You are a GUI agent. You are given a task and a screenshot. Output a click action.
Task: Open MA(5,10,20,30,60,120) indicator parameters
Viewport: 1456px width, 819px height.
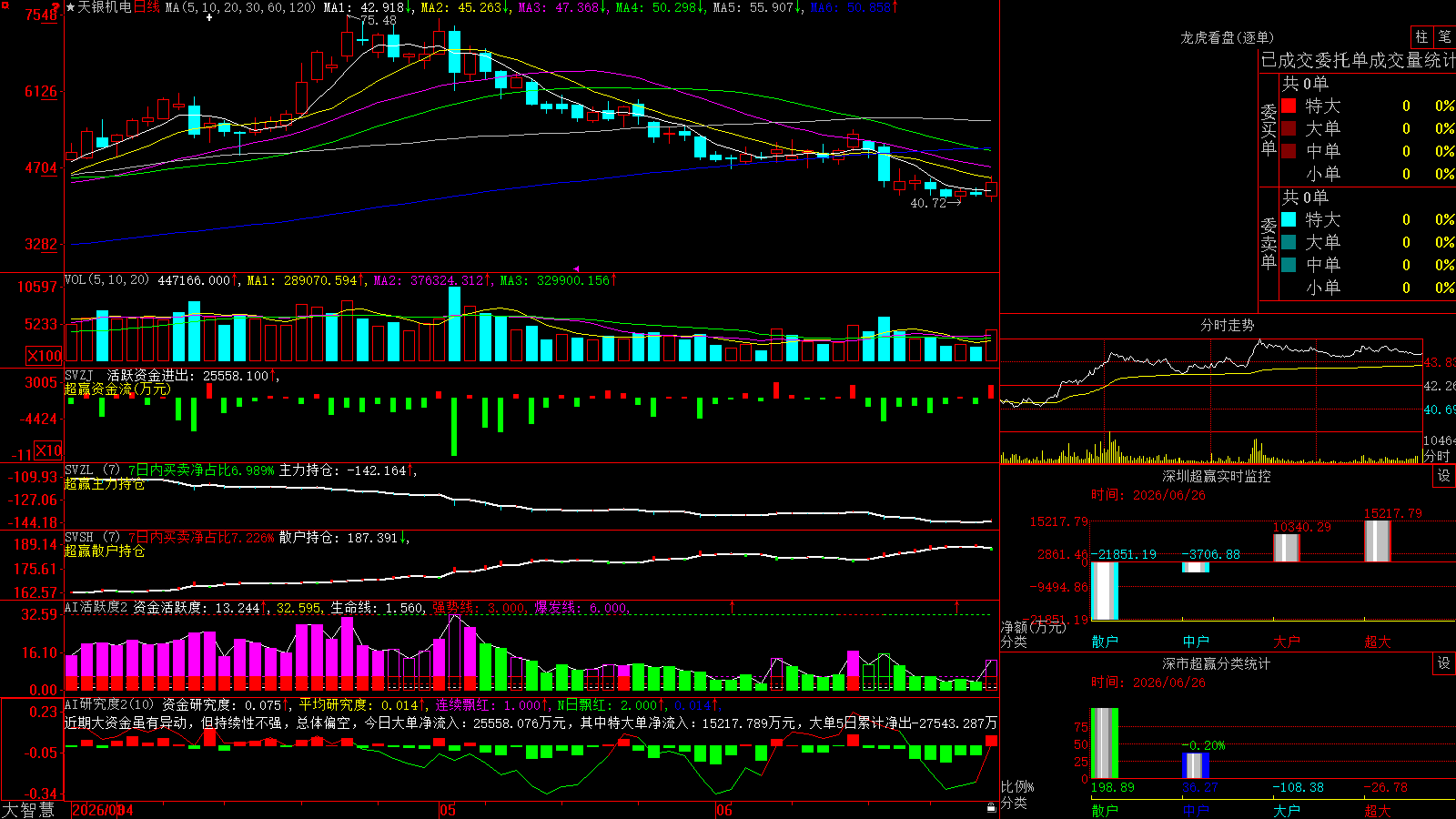pyautogui.click(x=240, y=7)
